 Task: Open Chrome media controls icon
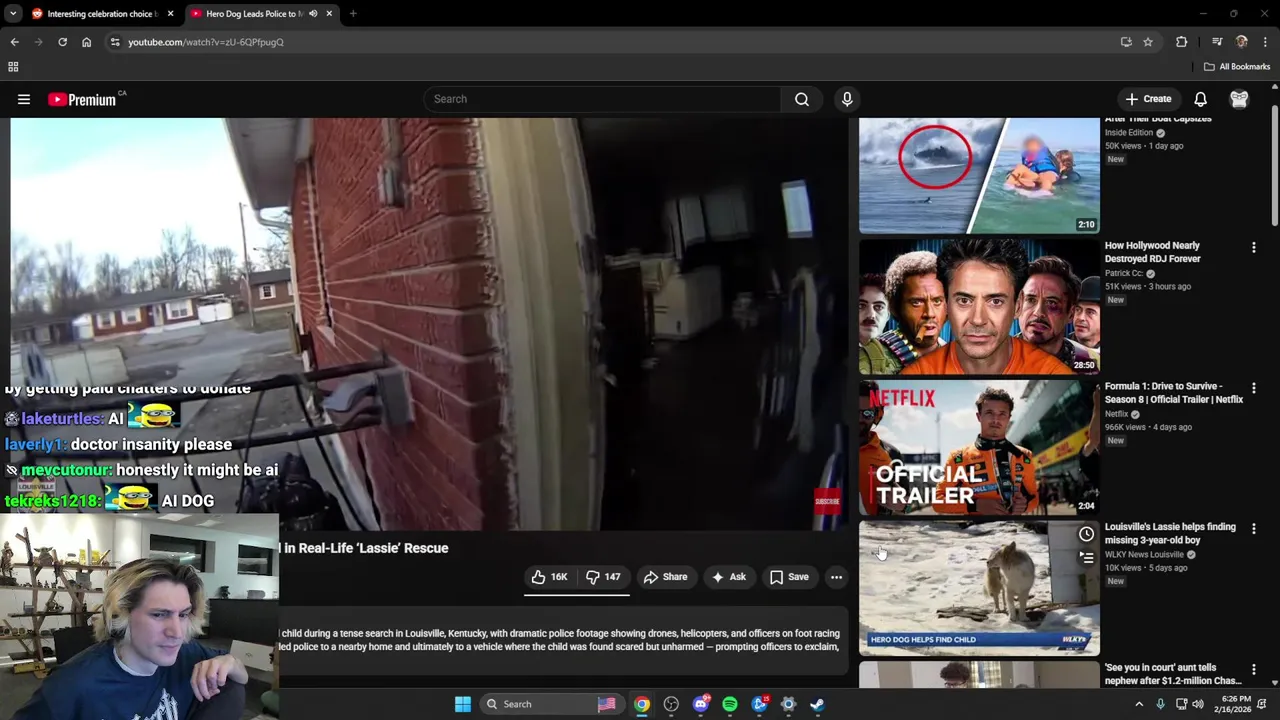pyautogui.click(x=1217, y=42)
